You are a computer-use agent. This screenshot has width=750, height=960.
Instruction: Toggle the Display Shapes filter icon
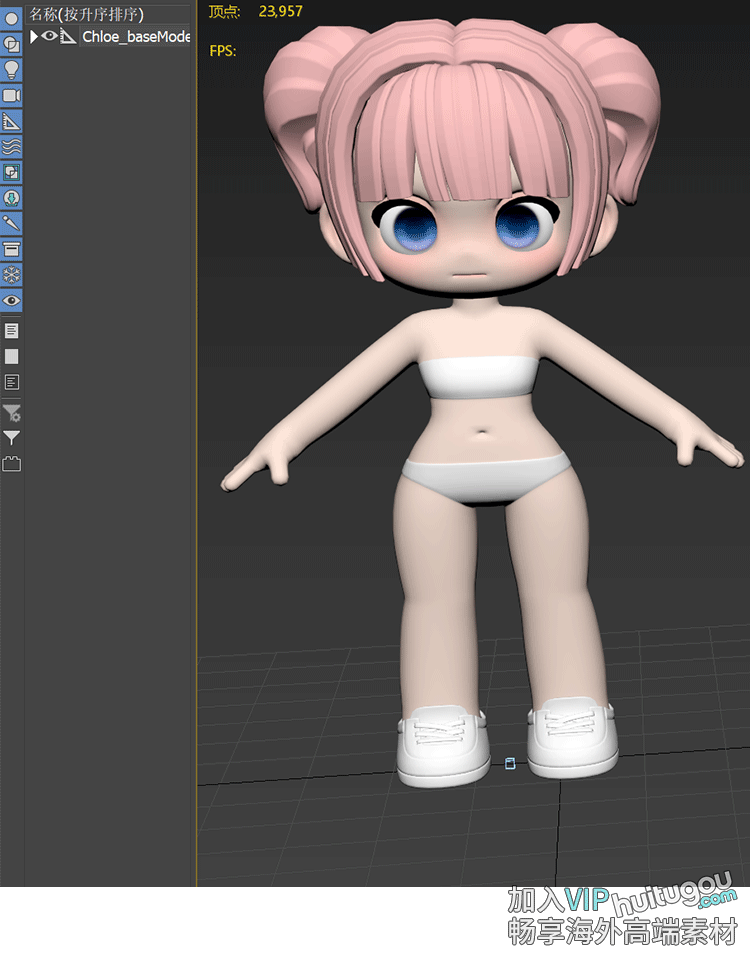click(12, 44)
